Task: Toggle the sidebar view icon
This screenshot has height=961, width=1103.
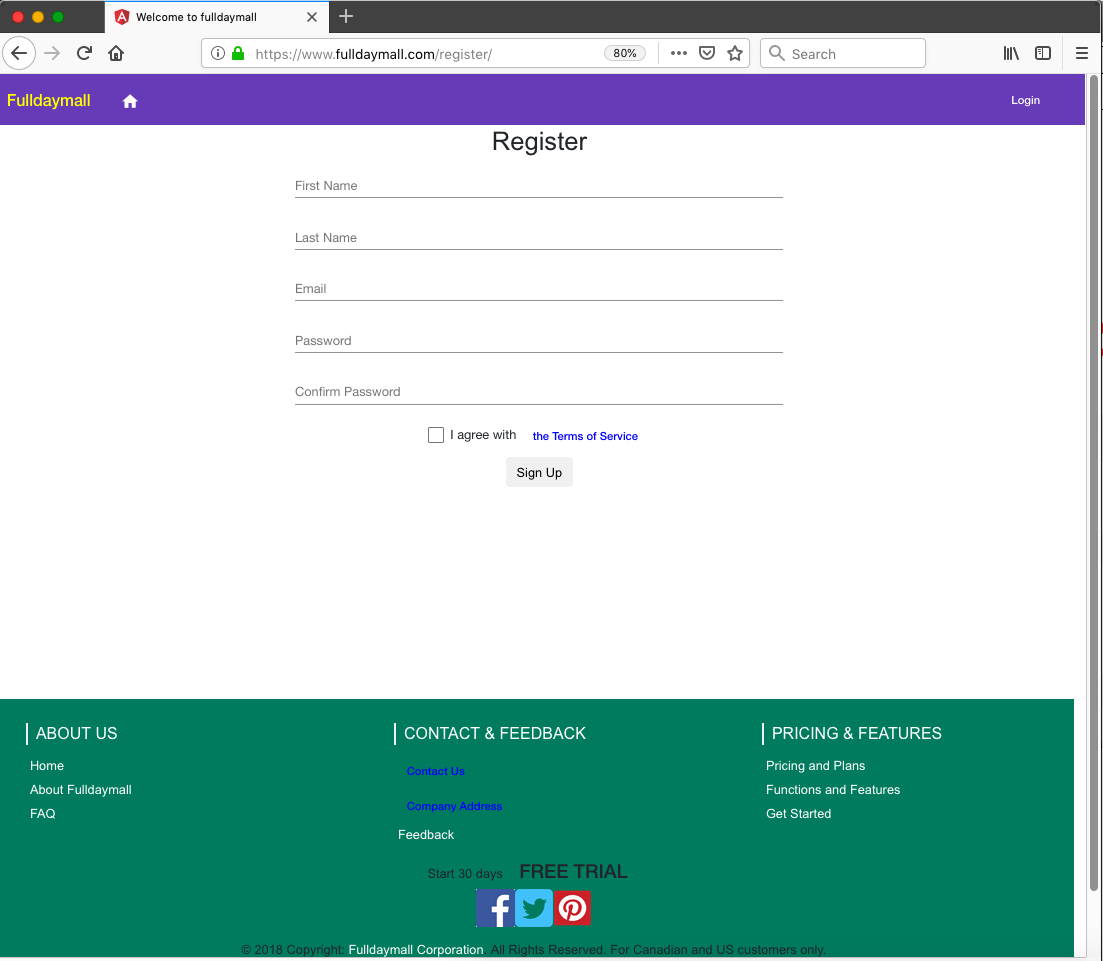Action: point(1043,54)
